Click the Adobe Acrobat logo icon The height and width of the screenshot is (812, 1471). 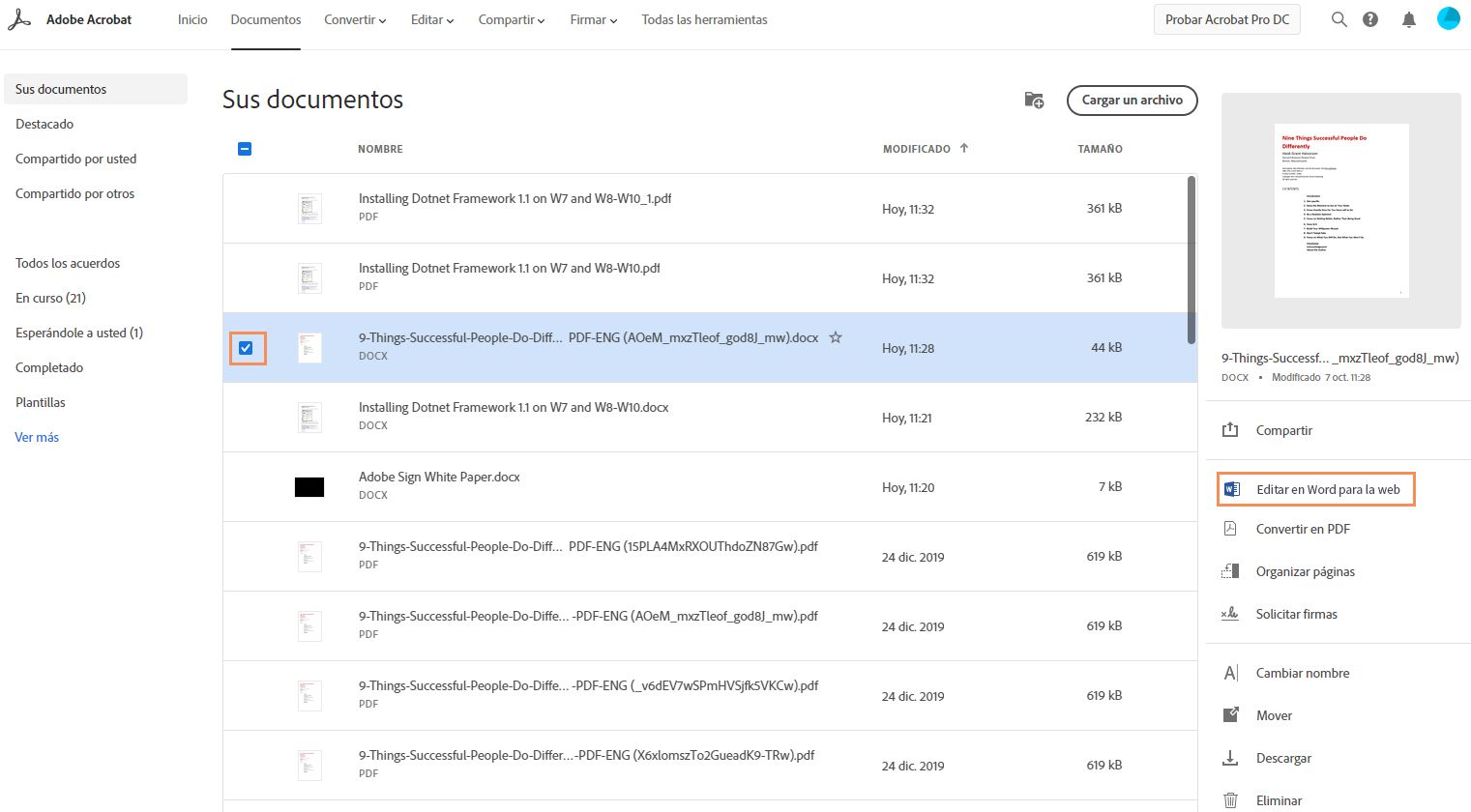click(x=19, y=19)
